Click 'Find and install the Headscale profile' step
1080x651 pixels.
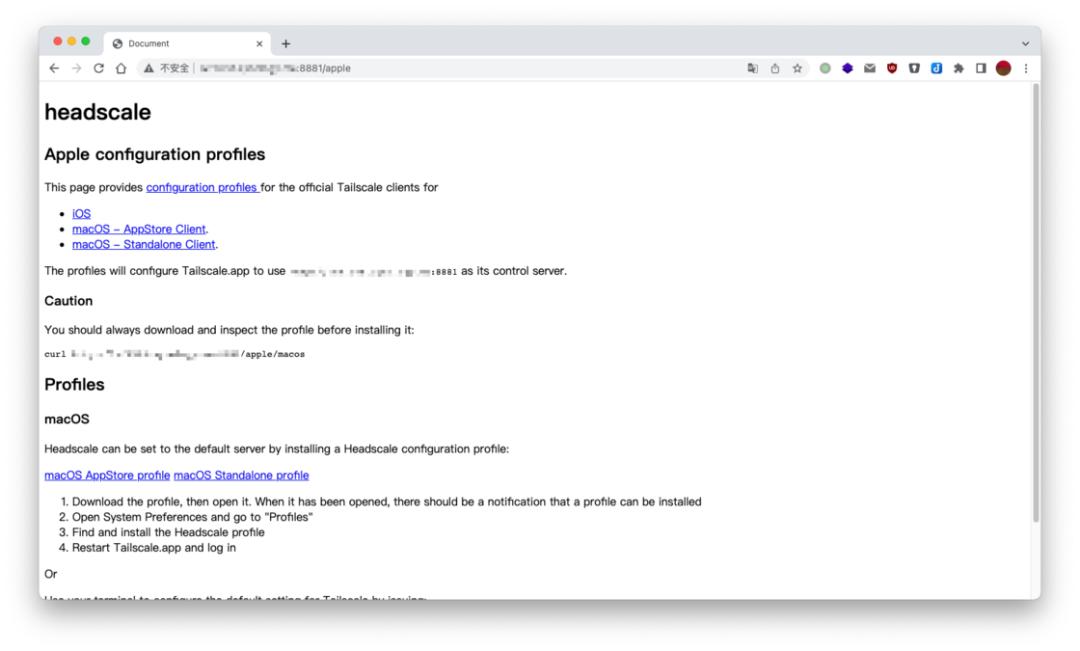coord(168,533)
